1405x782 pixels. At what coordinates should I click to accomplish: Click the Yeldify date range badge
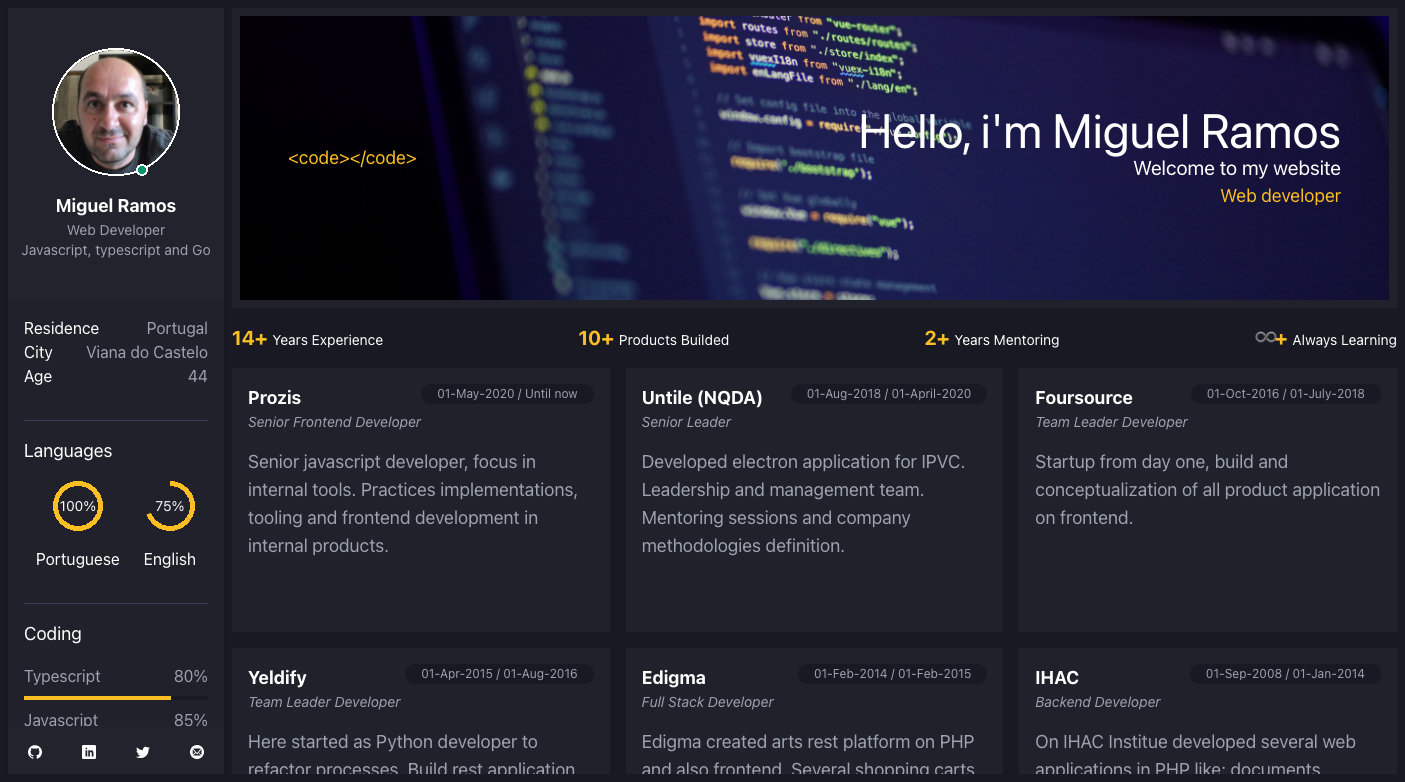(499, 673)
